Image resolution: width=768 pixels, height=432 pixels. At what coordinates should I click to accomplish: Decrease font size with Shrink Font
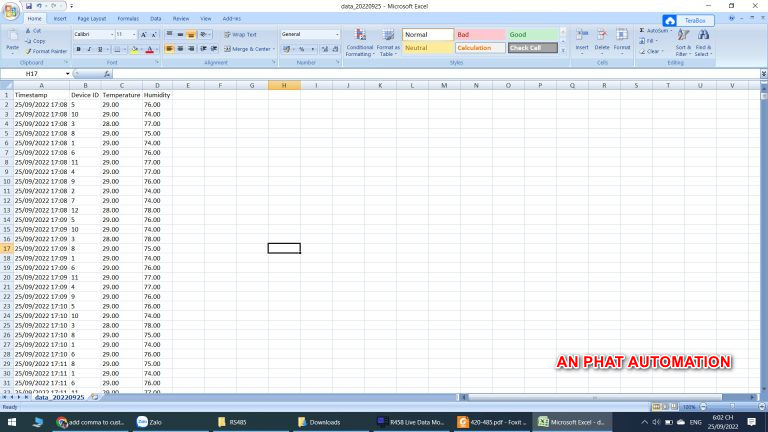point(154,35)
